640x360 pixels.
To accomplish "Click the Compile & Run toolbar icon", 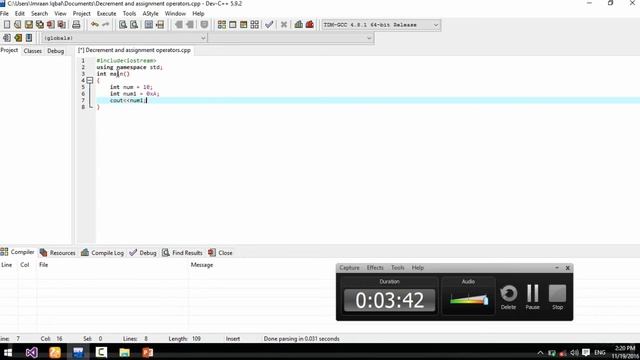I will tap(244, 25).
